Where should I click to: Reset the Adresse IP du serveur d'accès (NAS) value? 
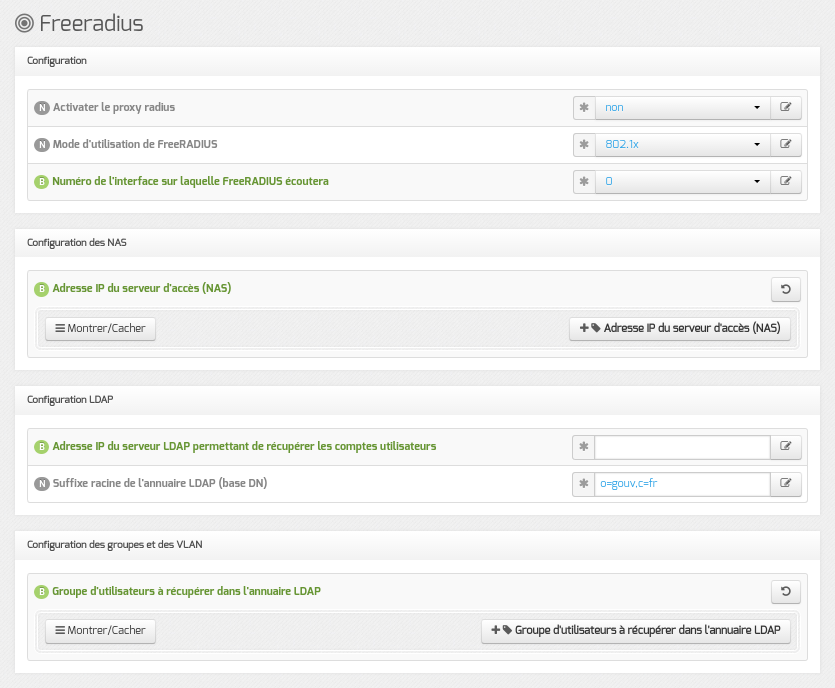[x=785, y=289]
